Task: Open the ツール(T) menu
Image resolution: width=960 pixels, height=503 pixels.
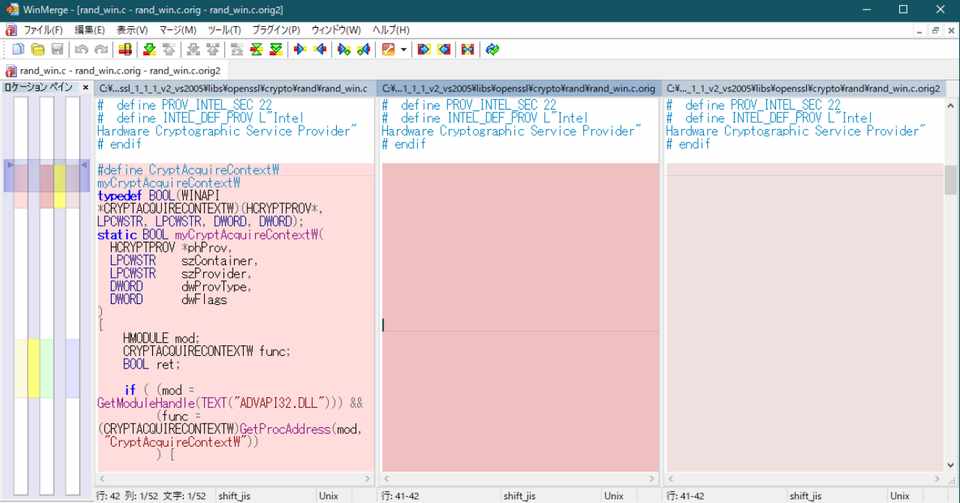Action: [224, 30]
